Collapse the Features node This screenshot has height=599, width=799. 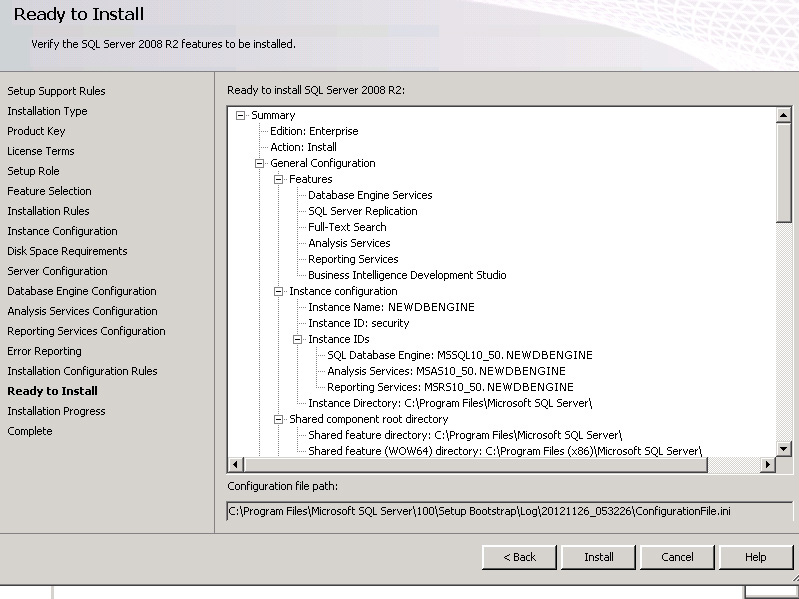pos(278,179)
